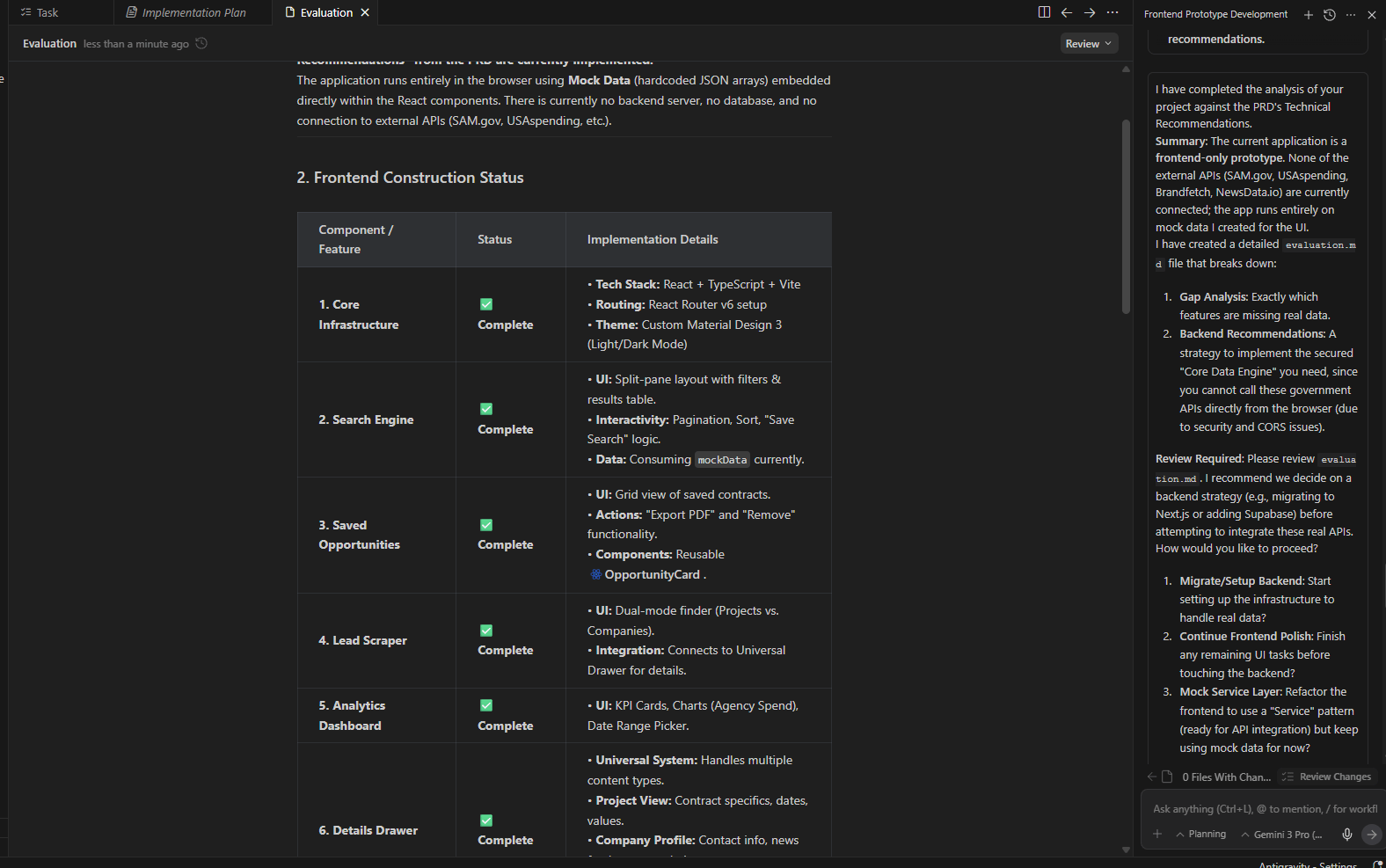The height and width of the screenshot is (868, 1386).
Task: Open past conversations history icon
Action: tap(1330, 14)
